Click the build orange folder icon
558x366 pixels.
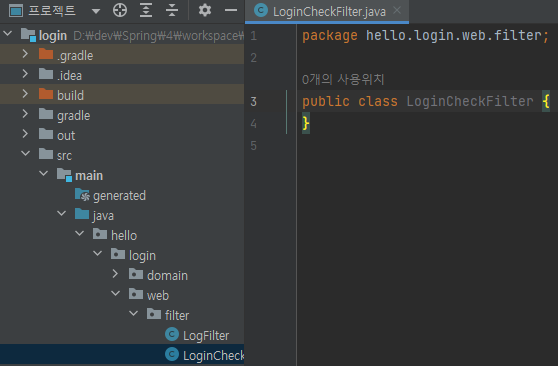(46, 94)
